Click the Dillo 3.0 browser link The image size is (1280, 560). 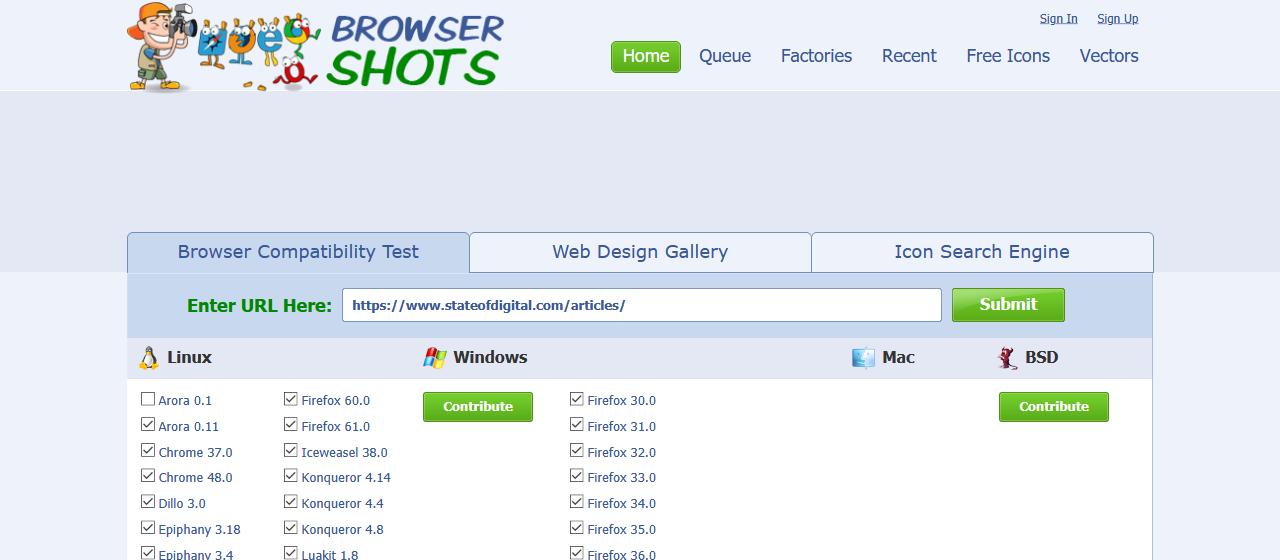click(182, 504)
